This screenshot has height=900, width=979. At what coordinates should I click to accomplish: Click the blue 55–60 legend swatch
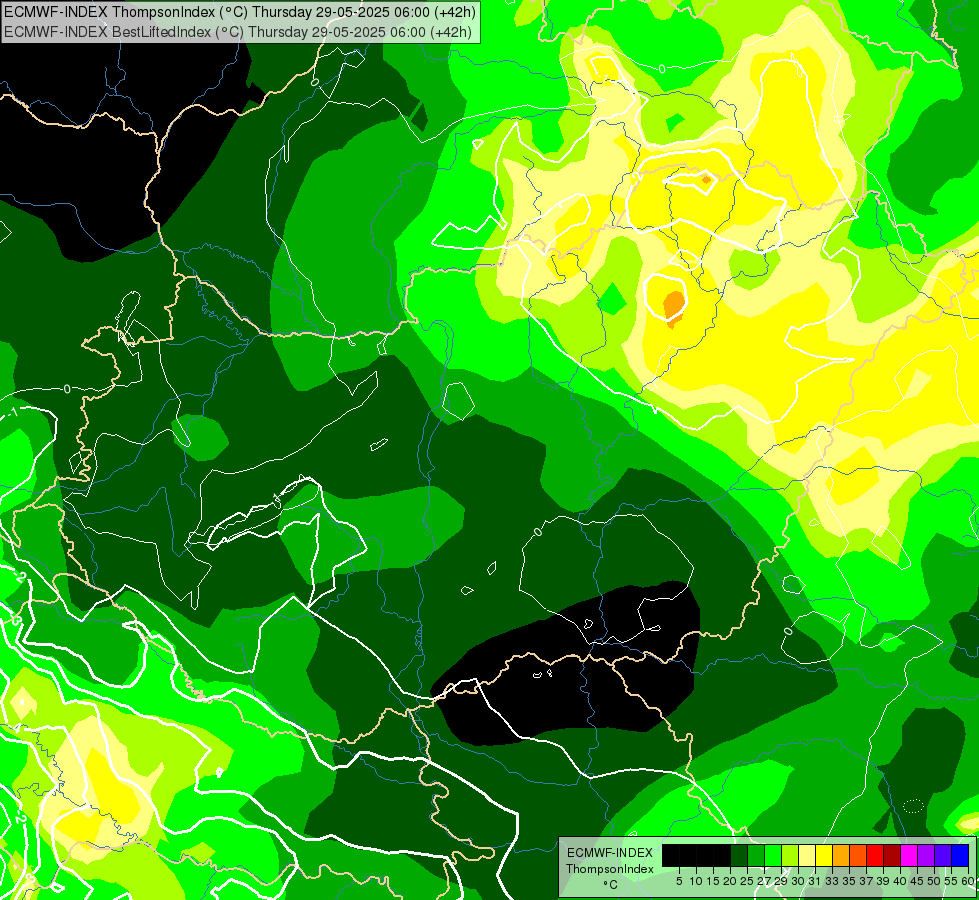click(x=960, y=855)
